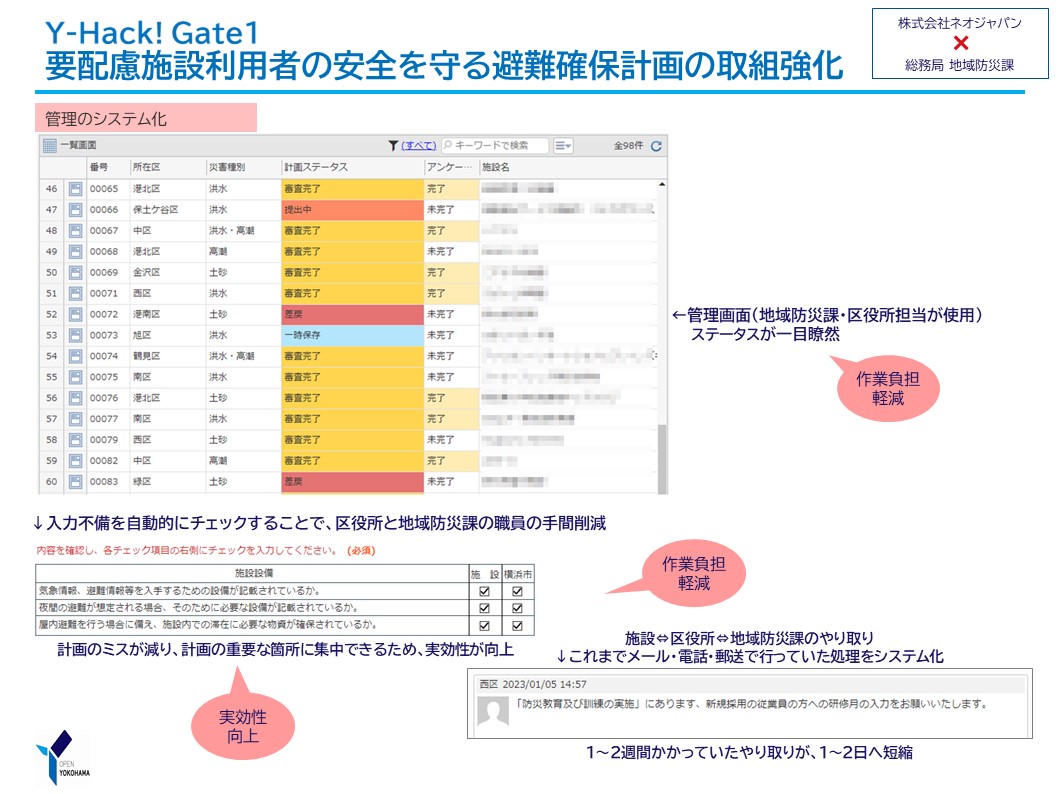Click the 一覧画面 title label
1058x794 pixels.
[78, 145]
